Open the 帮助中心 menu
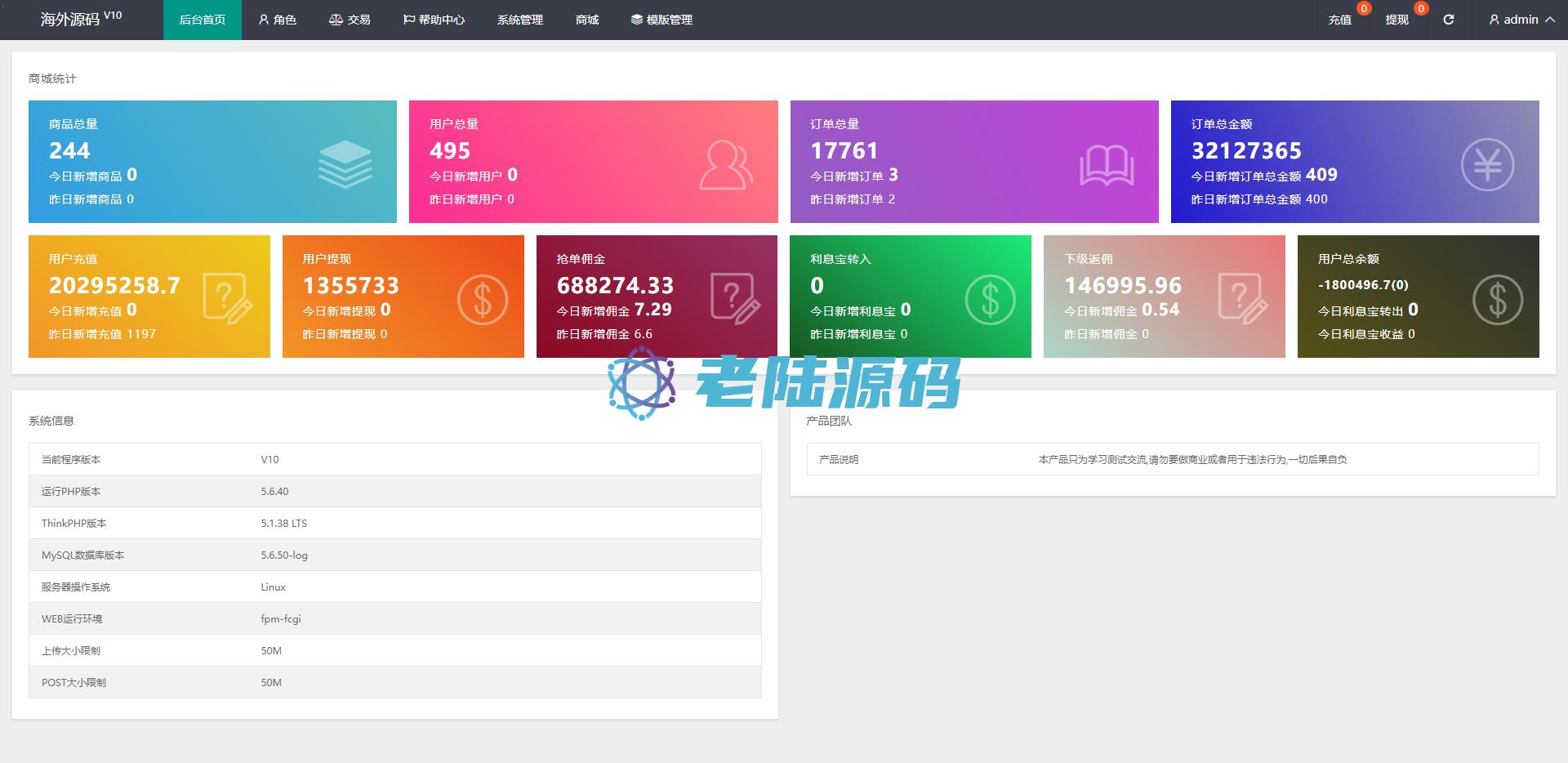Viewport: 1568px width, 763px height. pyautogui.click(x=434, y=20)
